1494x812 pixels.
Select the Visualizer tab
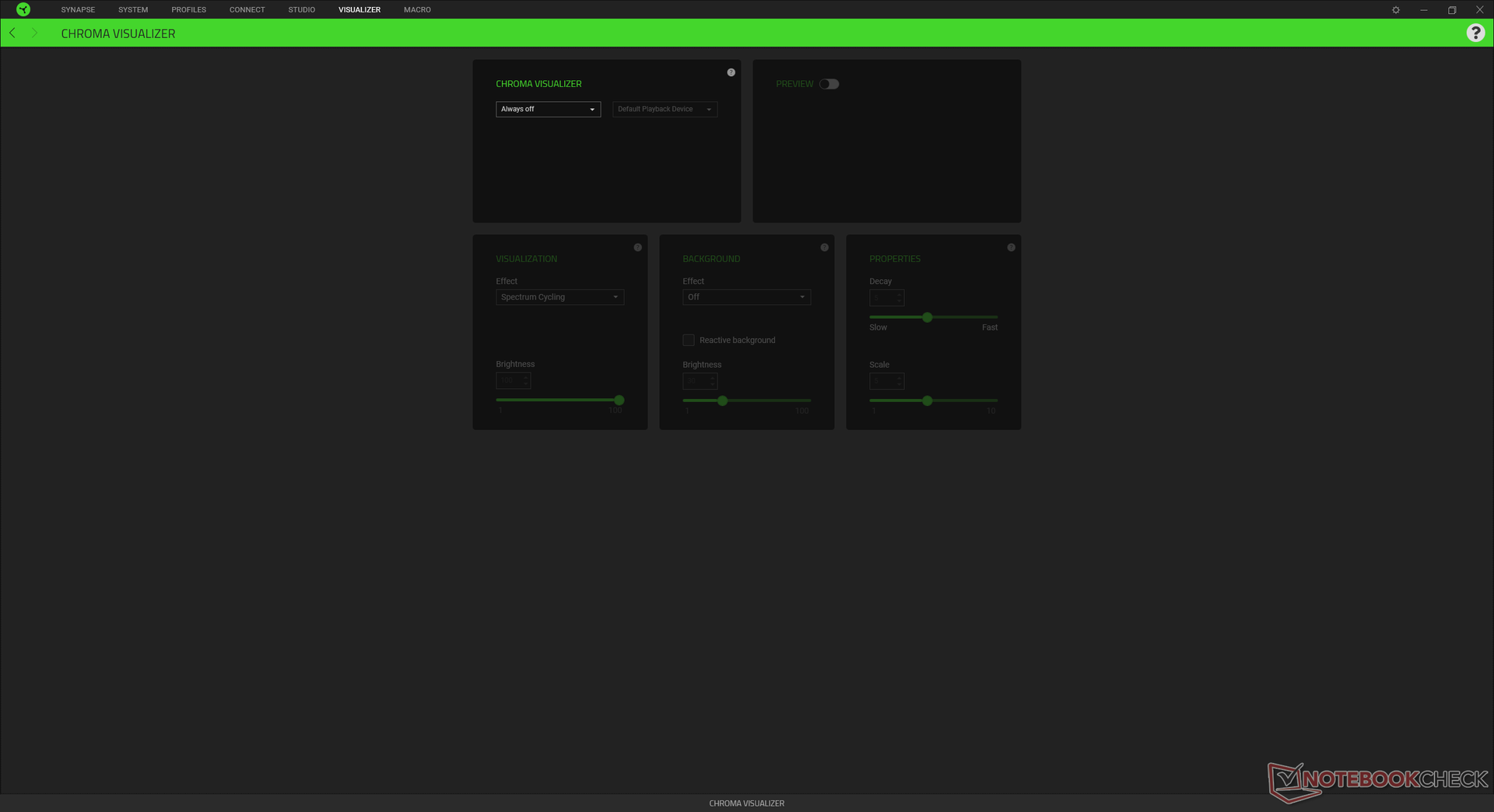tap(359, 10)
